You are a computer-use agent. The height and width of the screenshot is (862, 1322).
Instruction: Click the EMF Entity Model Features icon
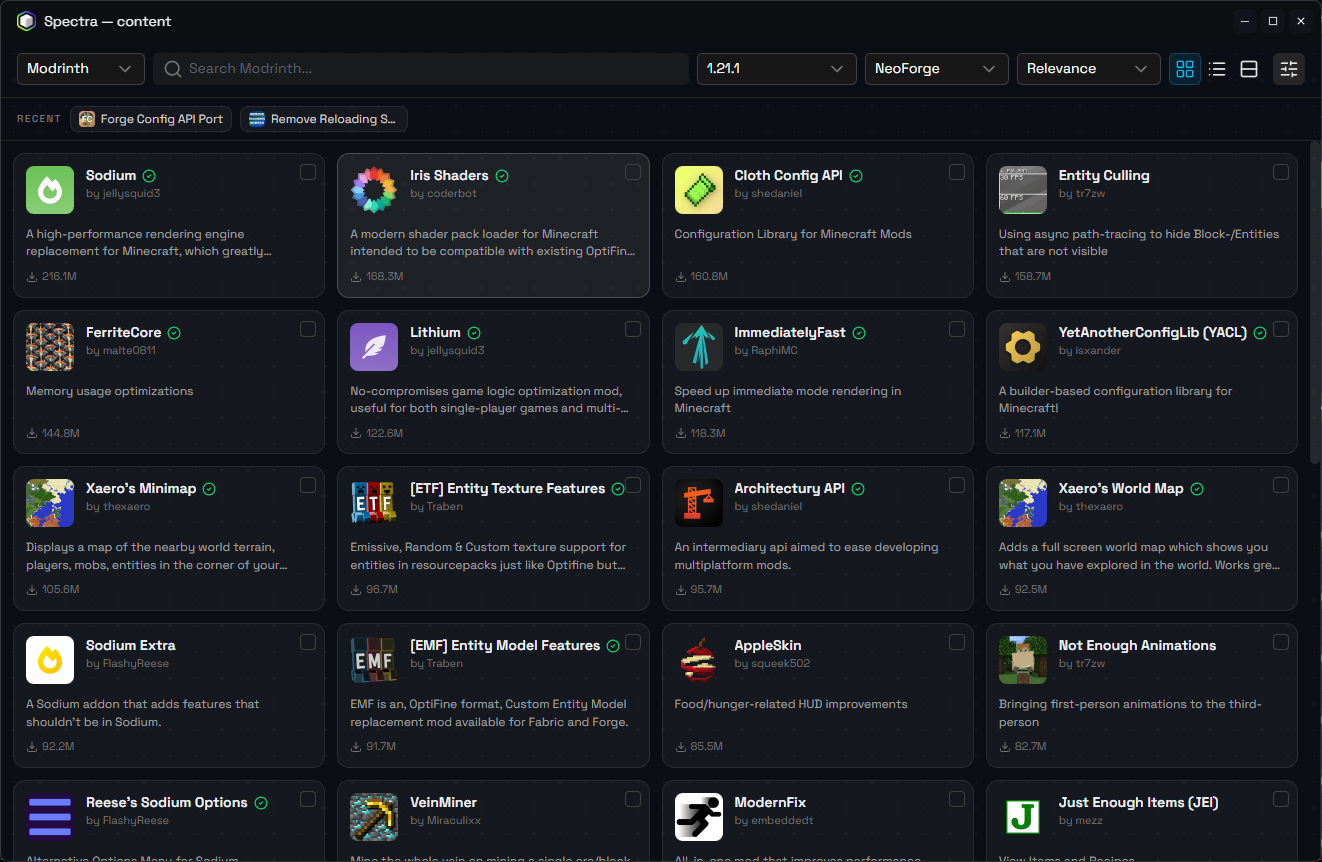click(374, 660)
